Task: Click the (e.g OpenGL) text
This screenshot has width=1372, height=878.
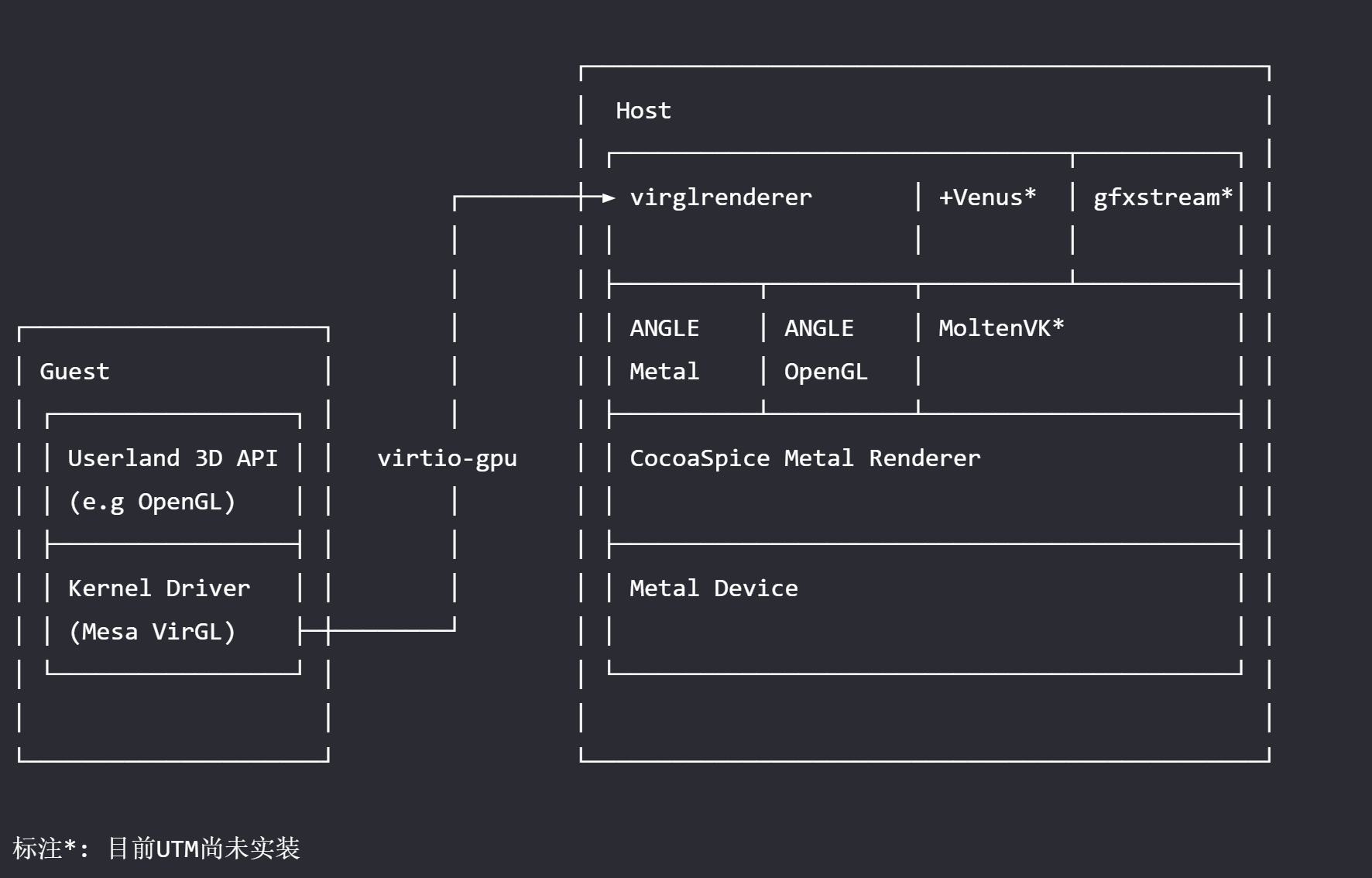Action: coord(152,502)
